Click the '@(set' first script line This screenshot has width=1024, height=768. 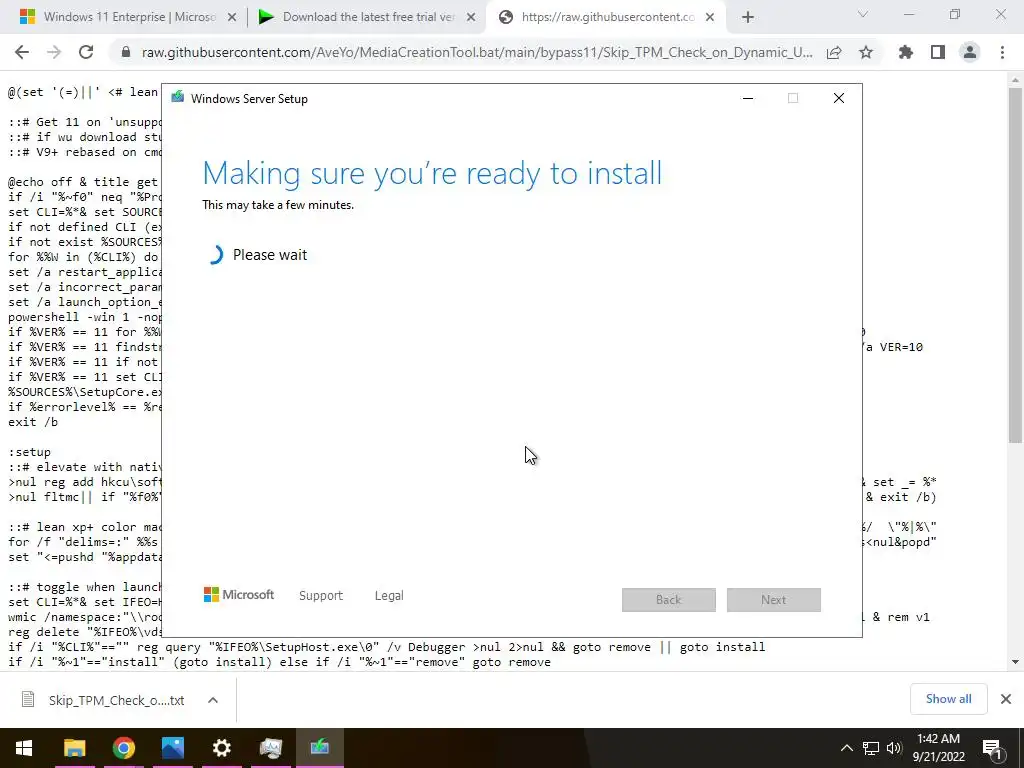pos(83,92)
